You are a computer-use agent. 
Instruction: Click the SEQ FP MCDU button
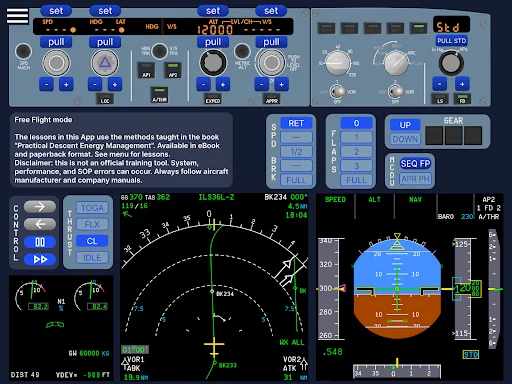pyautogui.click(x=415, y=164)
